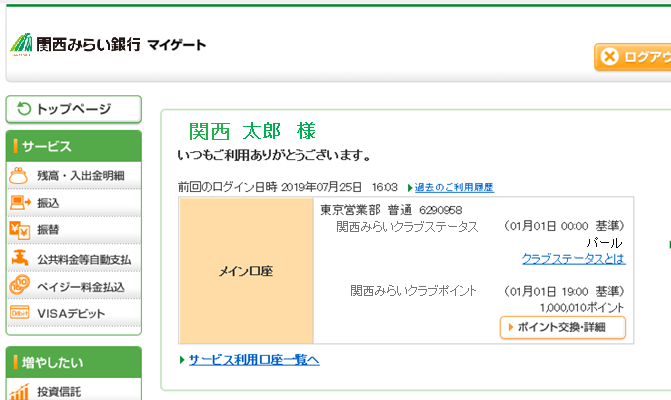Follow サービス利用口座一覧へ link

coord(254,360)
